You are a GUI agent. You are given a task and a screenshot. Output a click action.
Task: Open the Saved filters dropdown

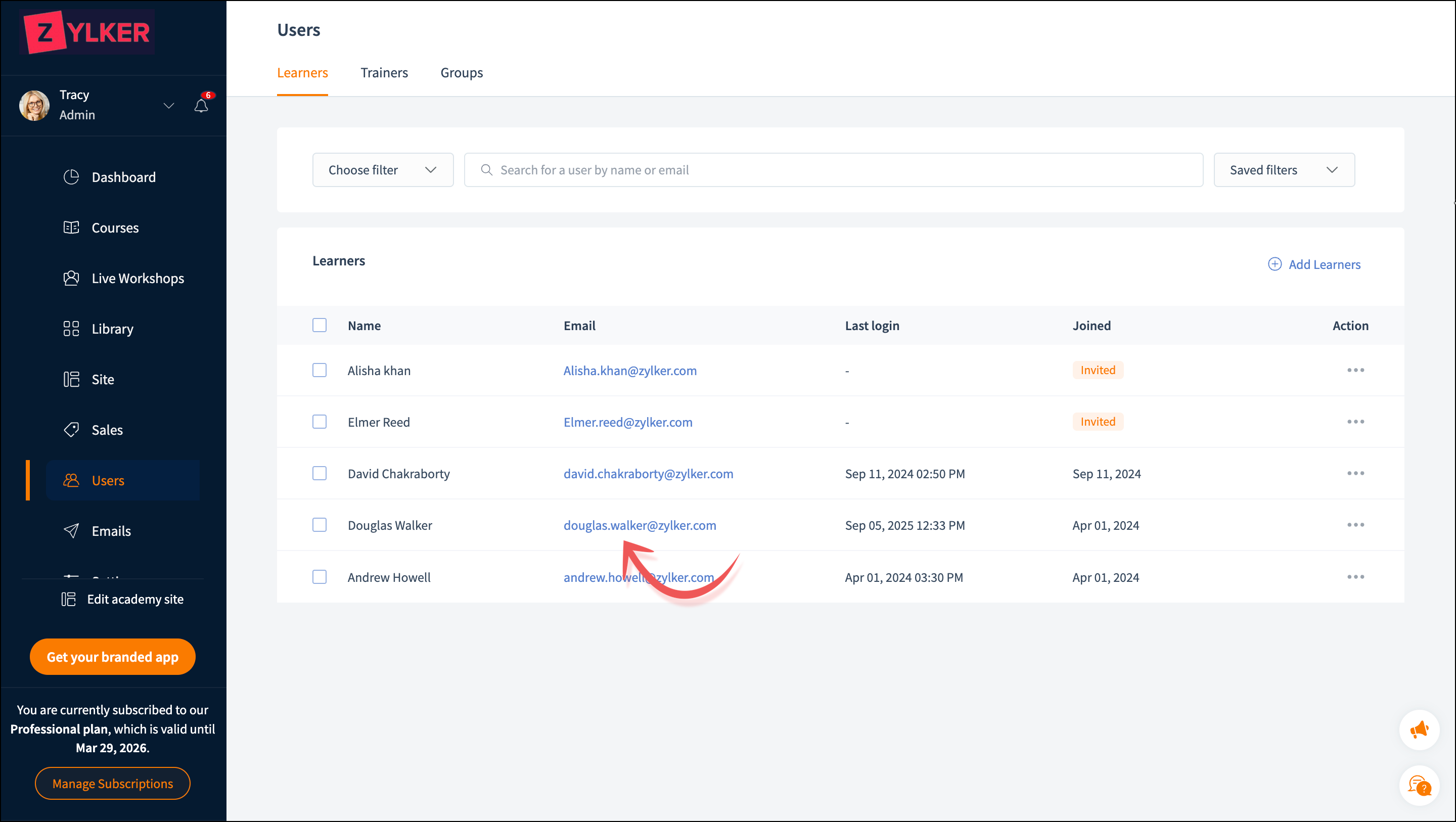1284,169
